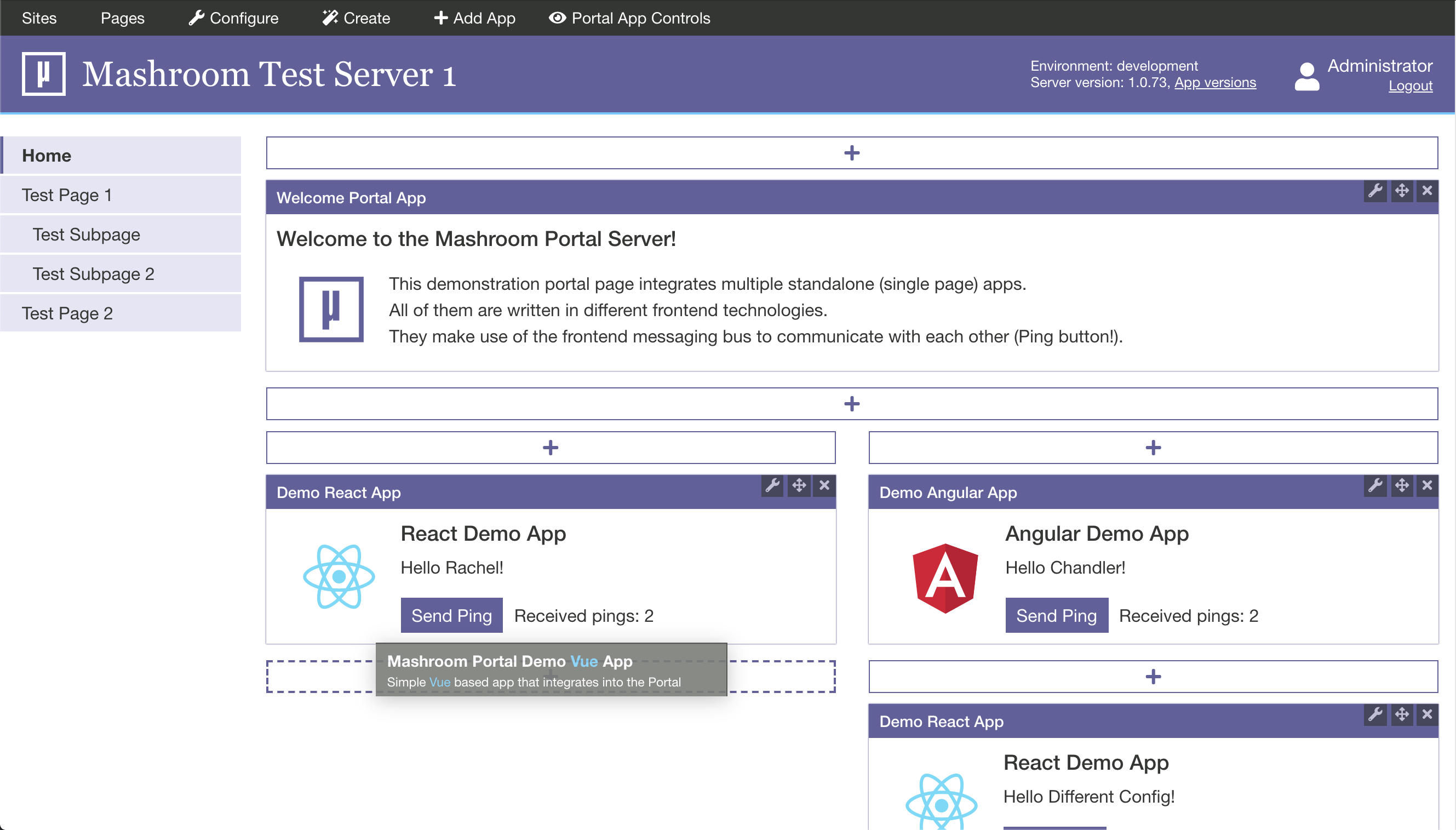Click Add App in the top bar
The image size is (1456, 830).
click(474, 18)
